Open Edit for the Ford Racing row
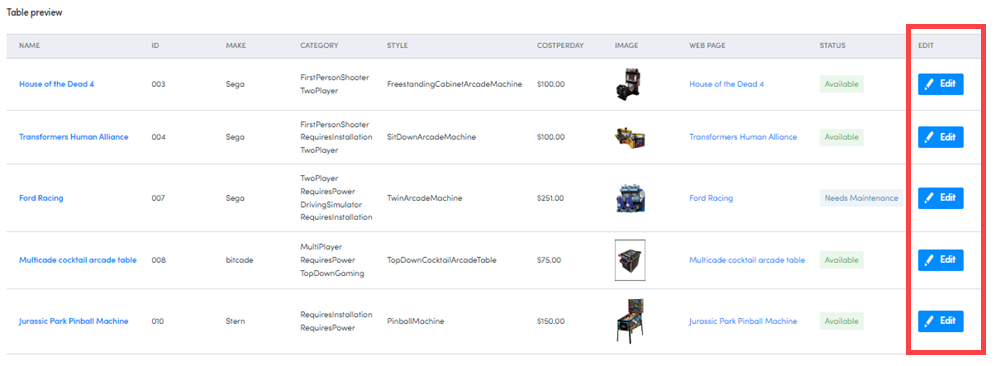This screenshot has height=366, width=1000. pos(940,198)
